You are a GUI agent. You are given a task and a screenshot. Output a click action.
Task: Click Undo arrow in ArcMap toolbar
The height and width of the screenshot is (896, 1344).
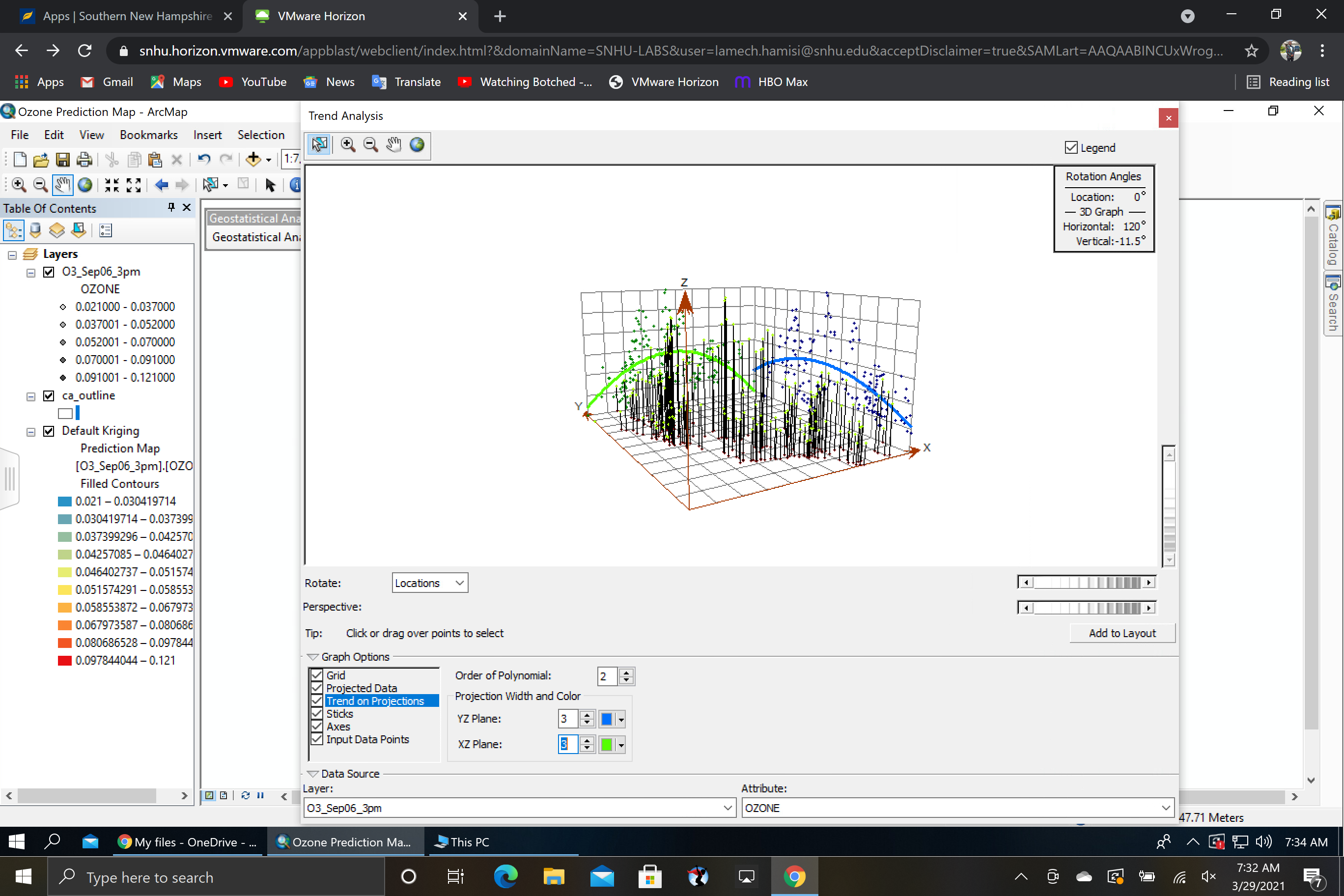coord(204,160)
